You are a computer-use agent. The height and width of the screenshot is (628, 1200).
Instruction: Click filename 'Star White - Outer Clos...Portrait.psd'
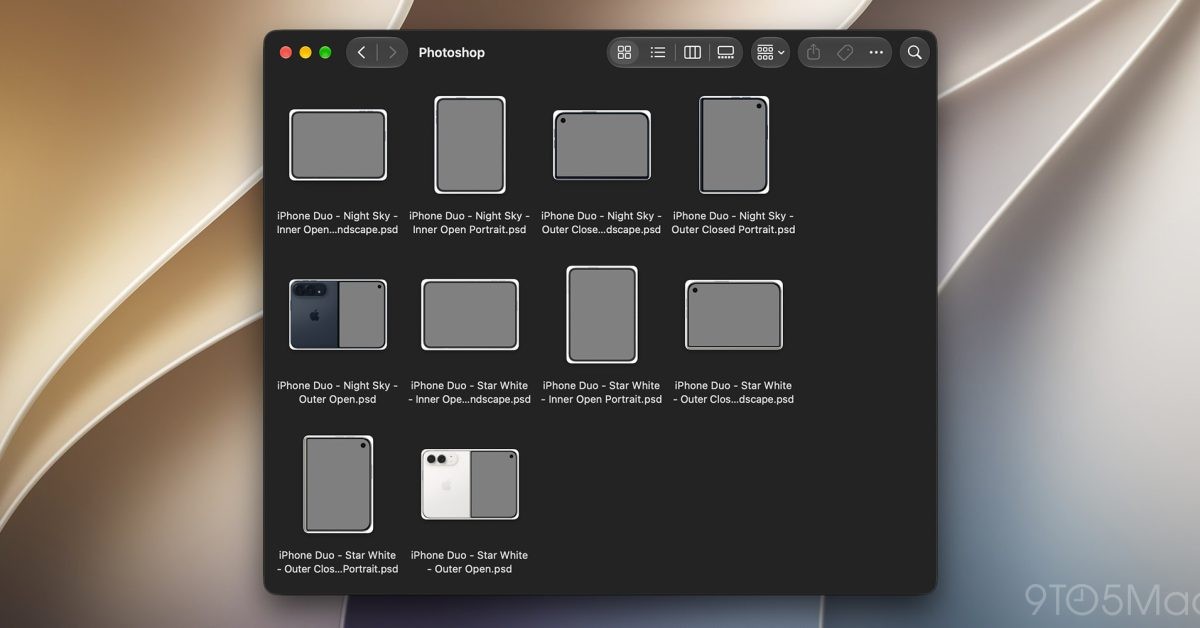(338, 563)
